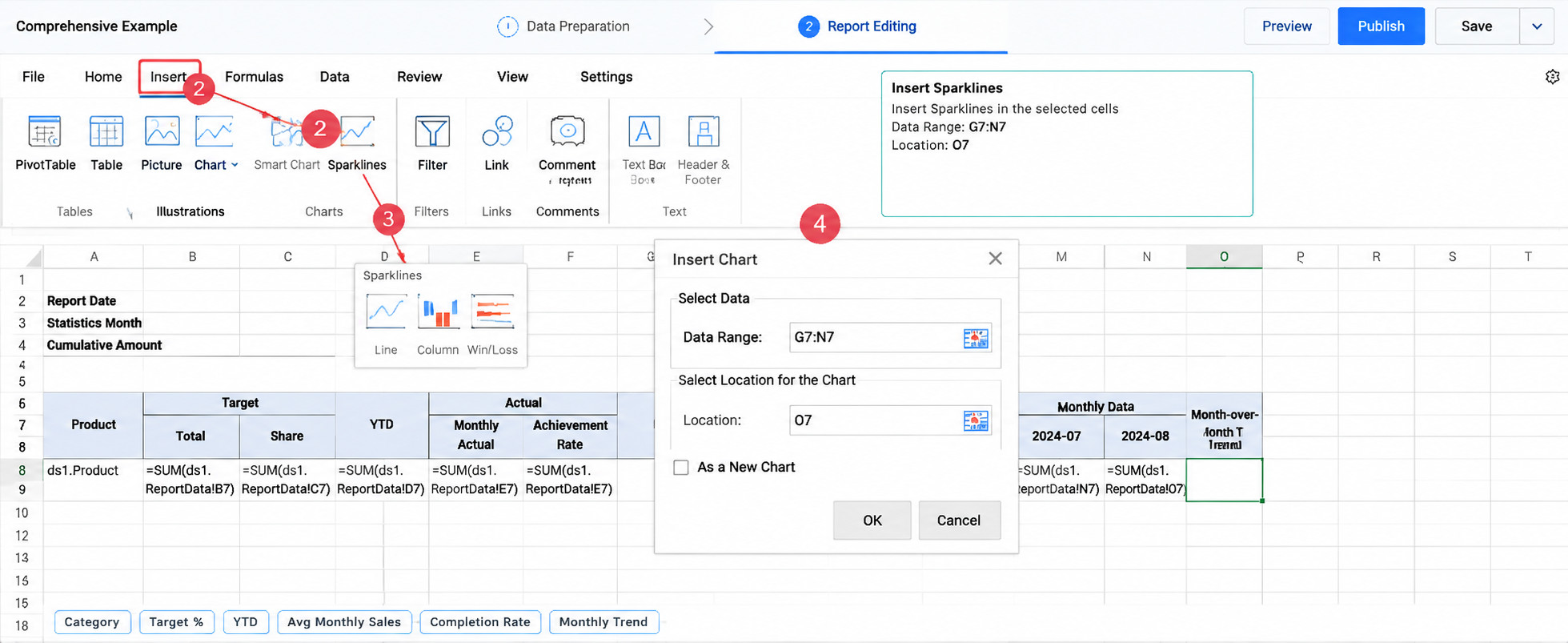Select row 10 header

click(x=22, y=513)
